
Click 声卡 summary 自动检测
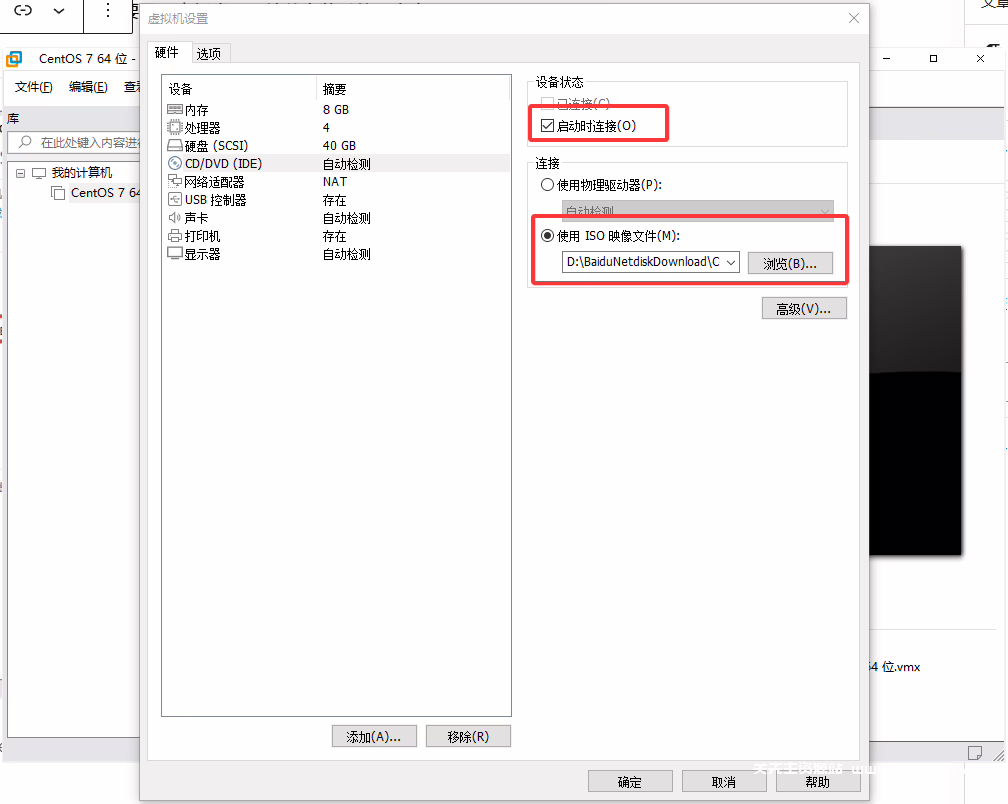pyautogui.click(x=346, y=218)
